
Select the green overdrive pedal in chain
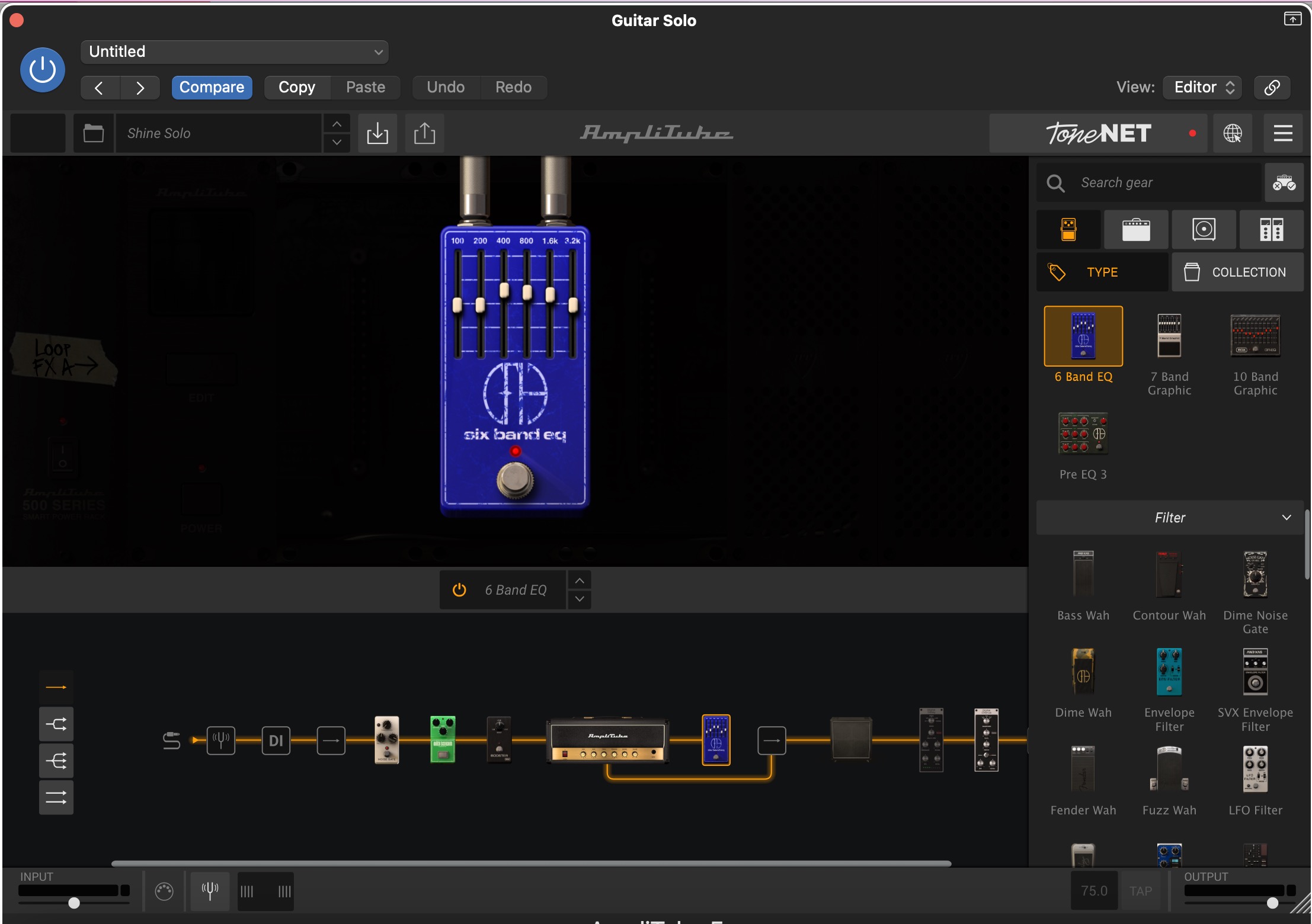[x=443, y=739]
